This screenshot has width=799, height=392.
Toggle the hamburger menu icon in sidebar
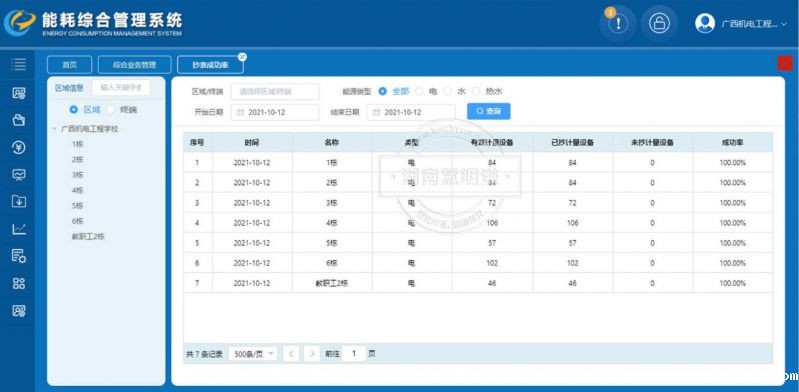(19, 64)
